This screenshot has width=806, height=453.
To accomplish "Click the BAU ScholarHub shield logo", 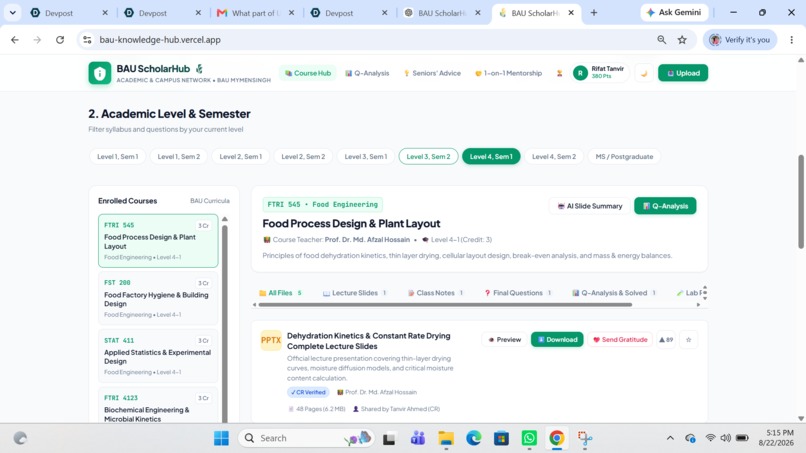I will click(100, 73).
